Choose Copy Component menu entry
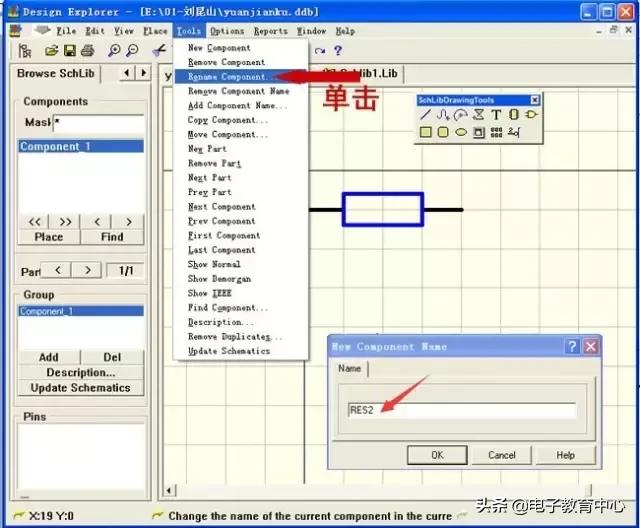 [241, 120]
